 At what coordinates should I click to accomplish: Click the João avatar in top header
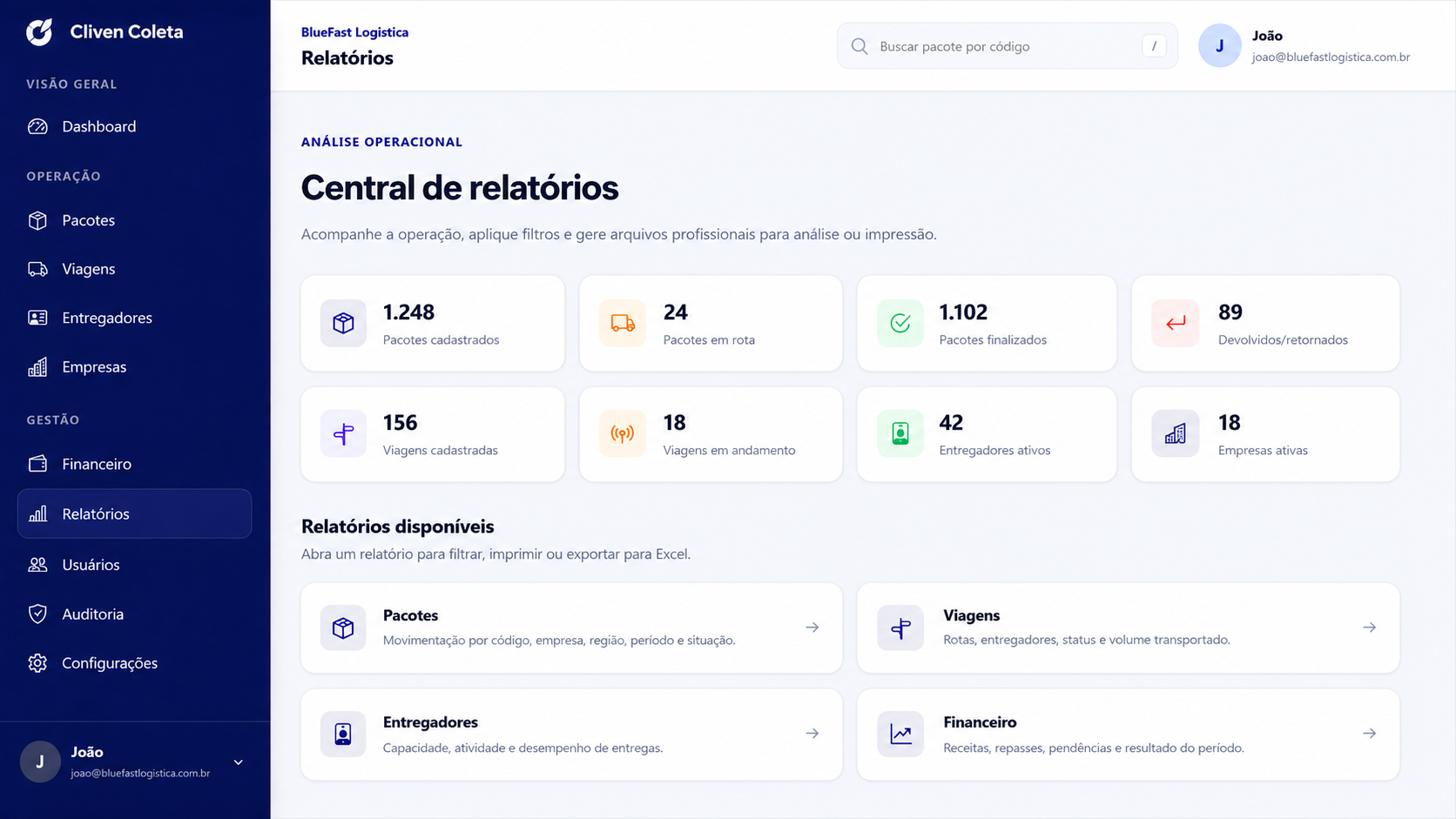pos(1219,46)
